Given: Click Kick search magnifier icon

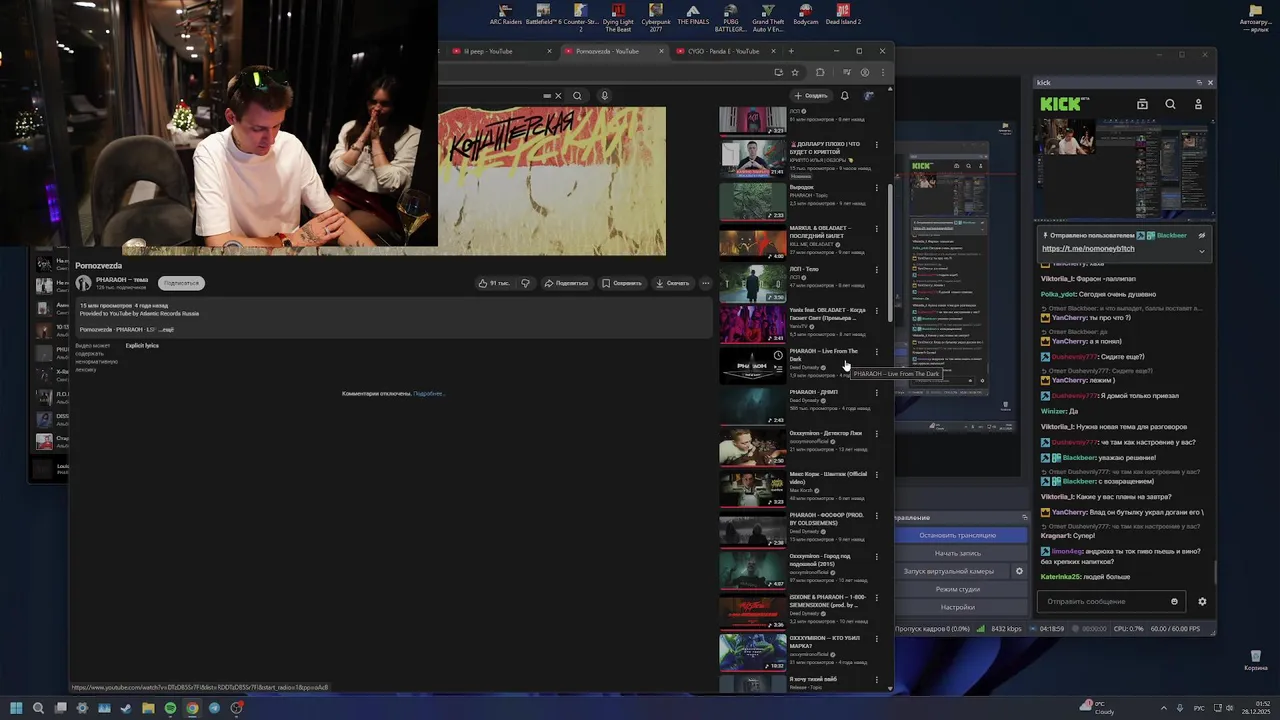Looking at the screenshot, I should tap(1170, 104).
